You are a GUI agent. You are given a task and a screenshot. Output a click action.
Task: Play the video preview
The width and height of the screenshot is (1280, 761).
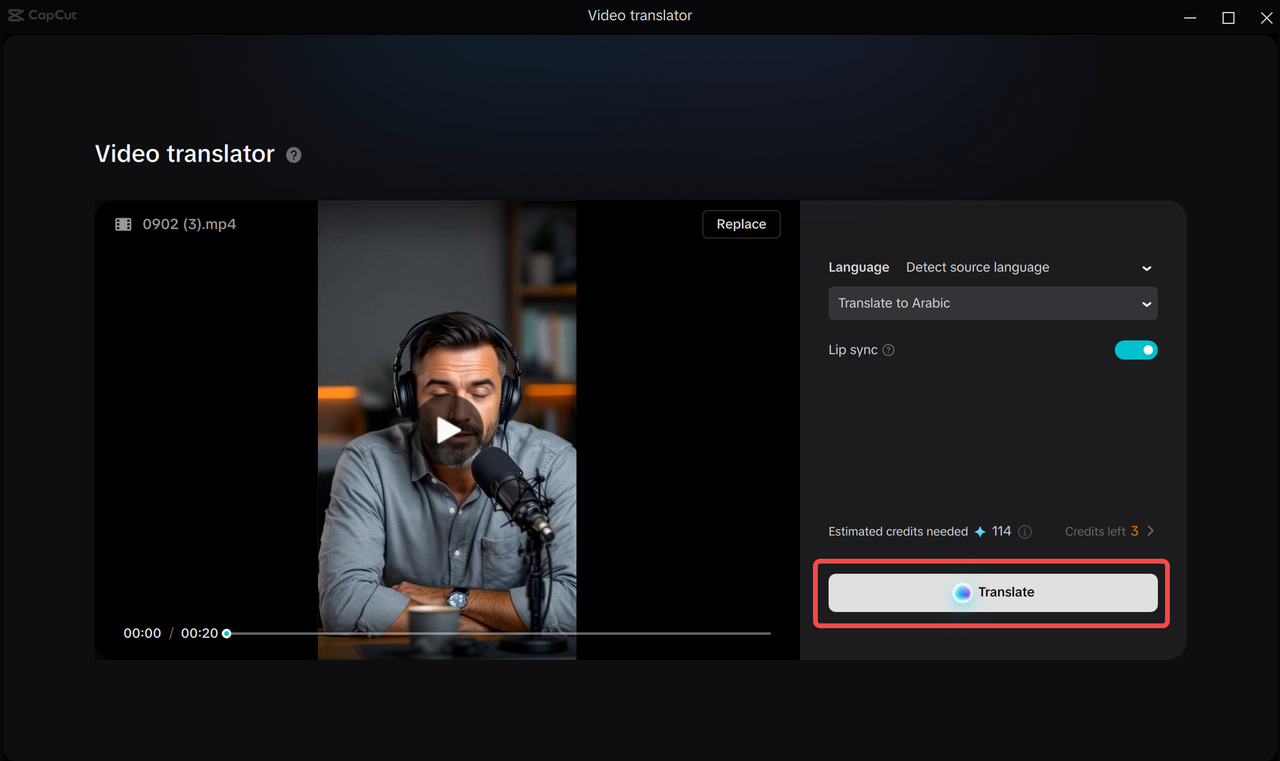(447, 429)
